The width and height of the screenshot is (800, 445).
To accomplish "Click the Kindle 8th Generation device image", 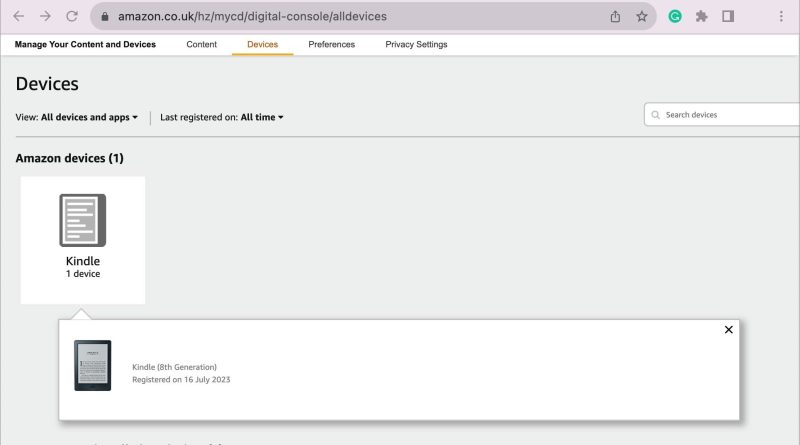I will pyautogui.click(x=92, y=365).
